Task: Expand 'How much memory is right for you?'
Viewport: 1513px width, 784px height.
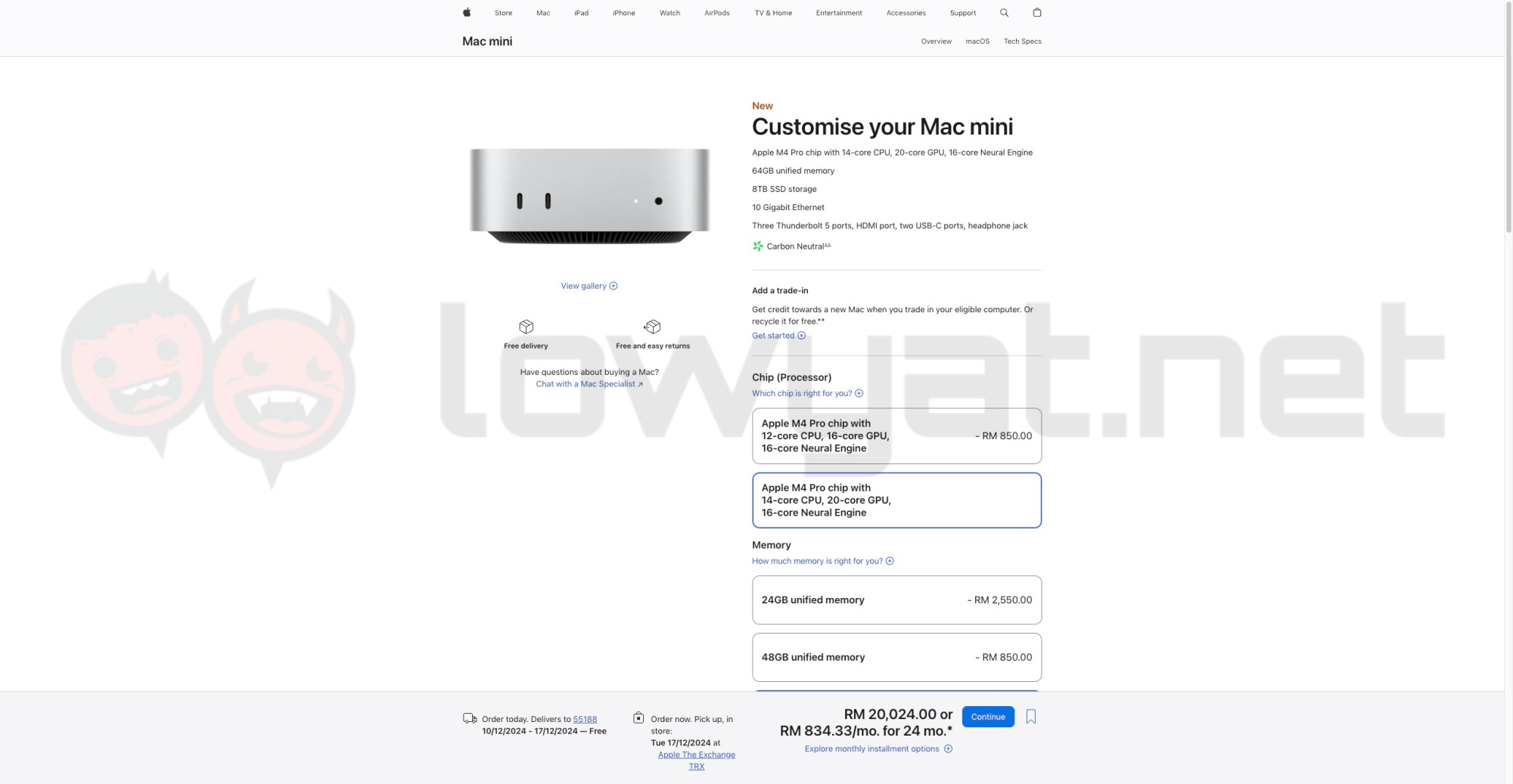Action: pos(823,561)
